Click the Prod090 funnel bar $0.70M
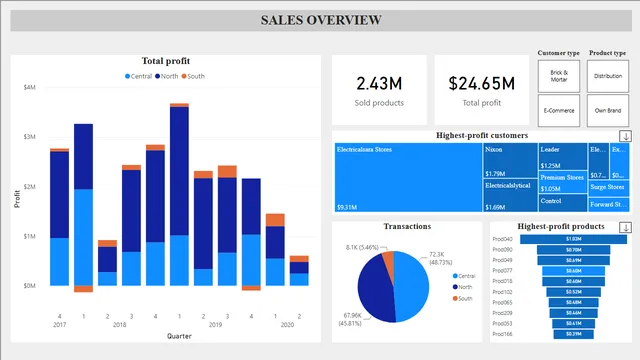The image size is (640, 360). coord(573,250)
